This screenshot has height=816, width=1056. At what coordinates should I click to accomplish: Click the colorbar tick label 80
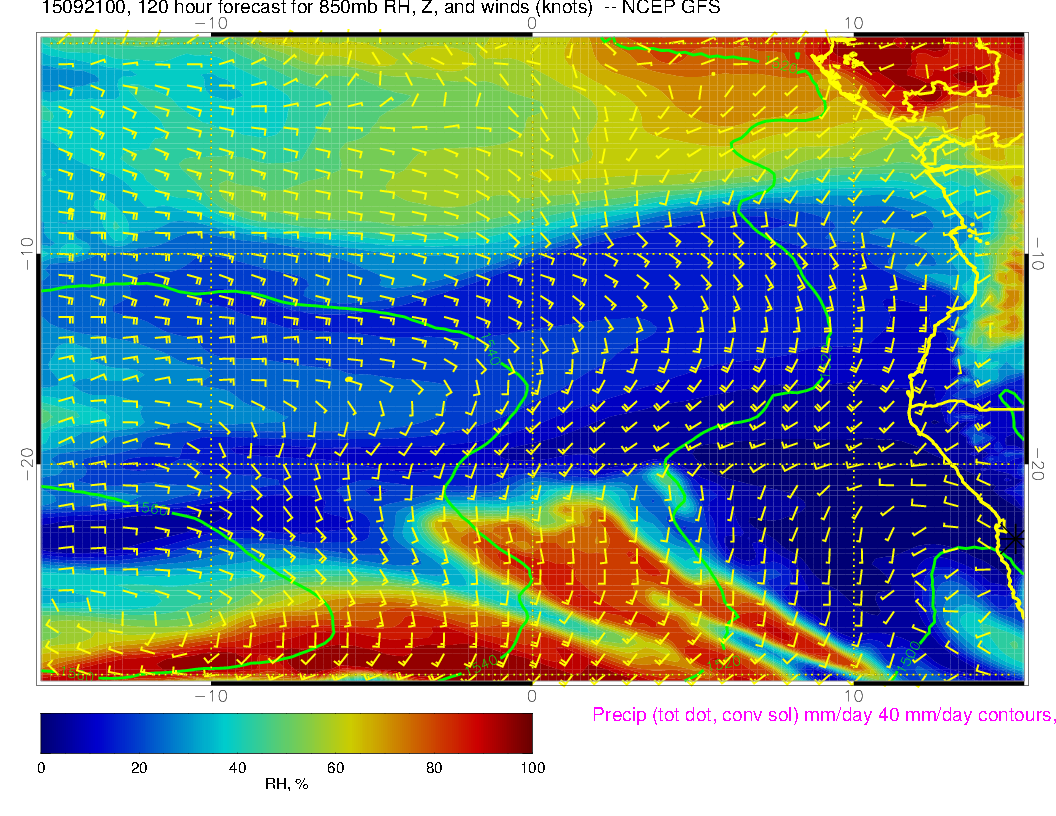click(x=434, y=767)
